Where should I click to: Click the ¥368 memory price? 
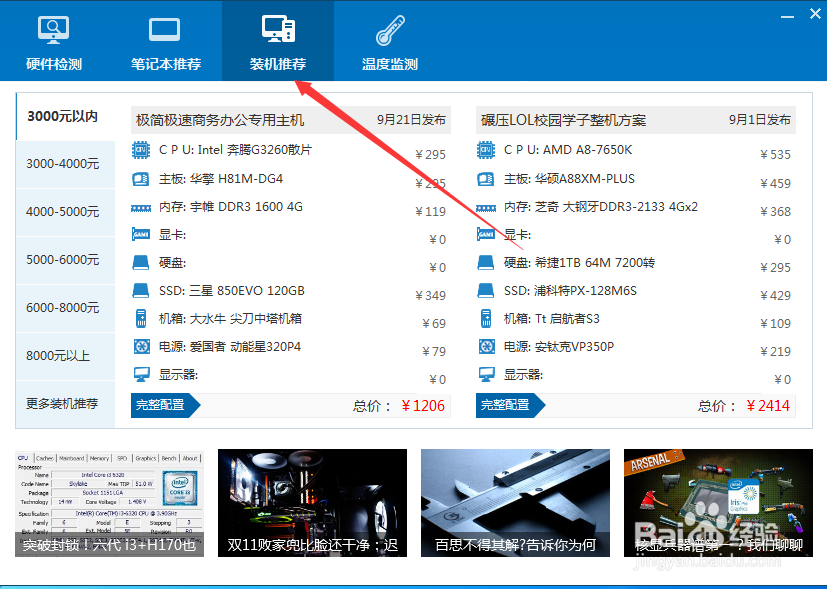[775, 212]
